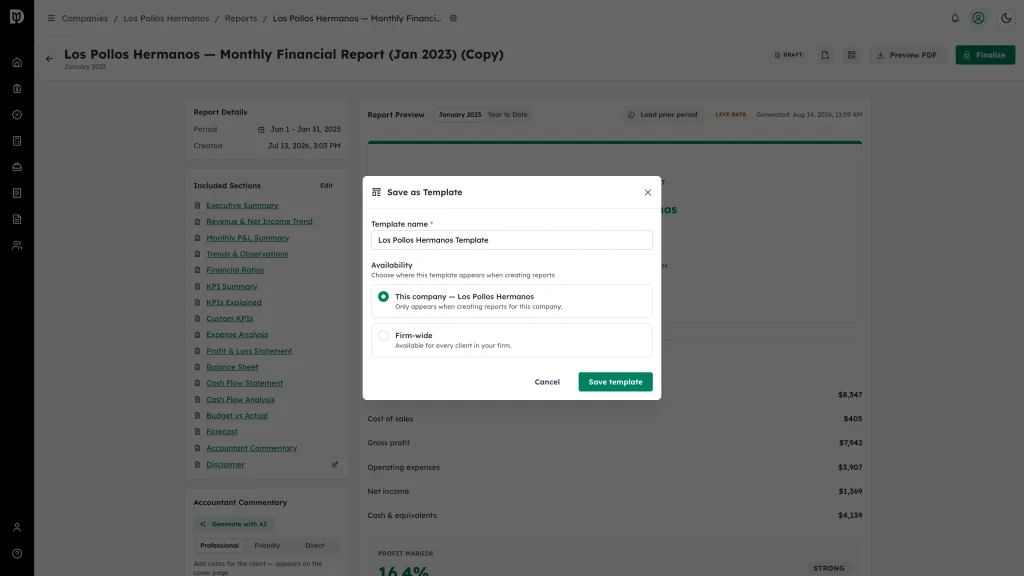Click the Save template button
The image size is (1024, 576).
point(615,382)
